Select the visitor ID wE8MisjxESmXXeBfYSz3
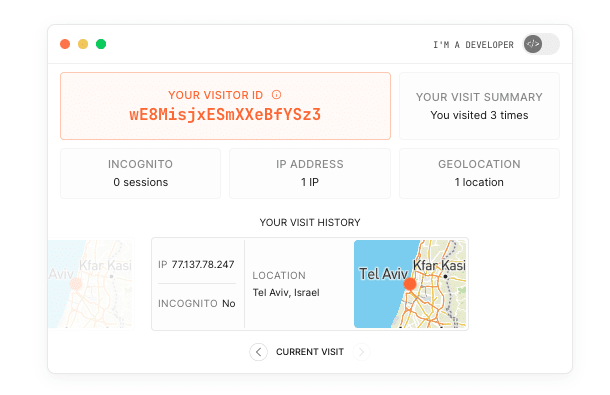610x395 pixels. pyautogui.click(x=225, y=115)
